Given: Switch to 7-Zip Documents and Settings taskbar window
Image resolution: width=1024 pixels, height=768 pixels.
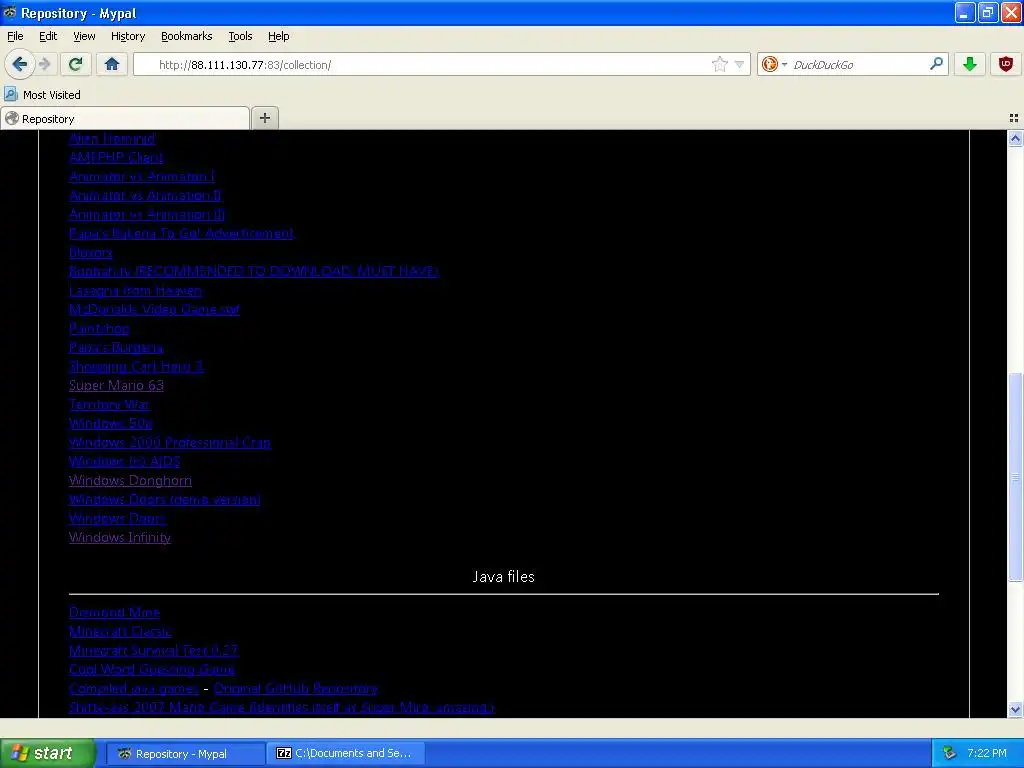Looking at the screenshot, I should click(x=346, y=754).
